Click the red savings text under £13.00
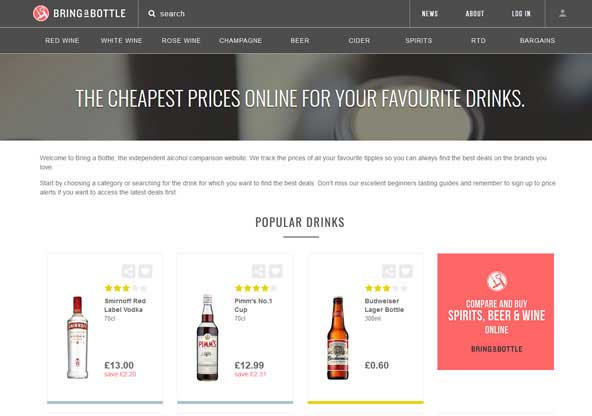This screenshot has width=592, height=416. coord(120,374)
